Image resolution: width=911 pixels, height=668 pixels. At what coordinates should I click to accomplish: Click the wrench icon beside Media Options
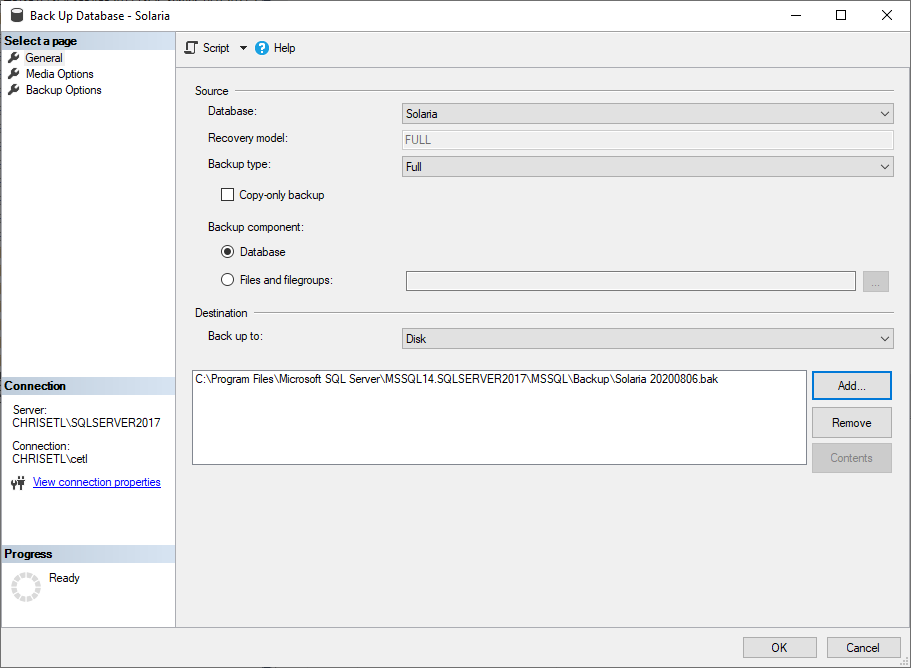pyautogui.click(x=14, y=74)
